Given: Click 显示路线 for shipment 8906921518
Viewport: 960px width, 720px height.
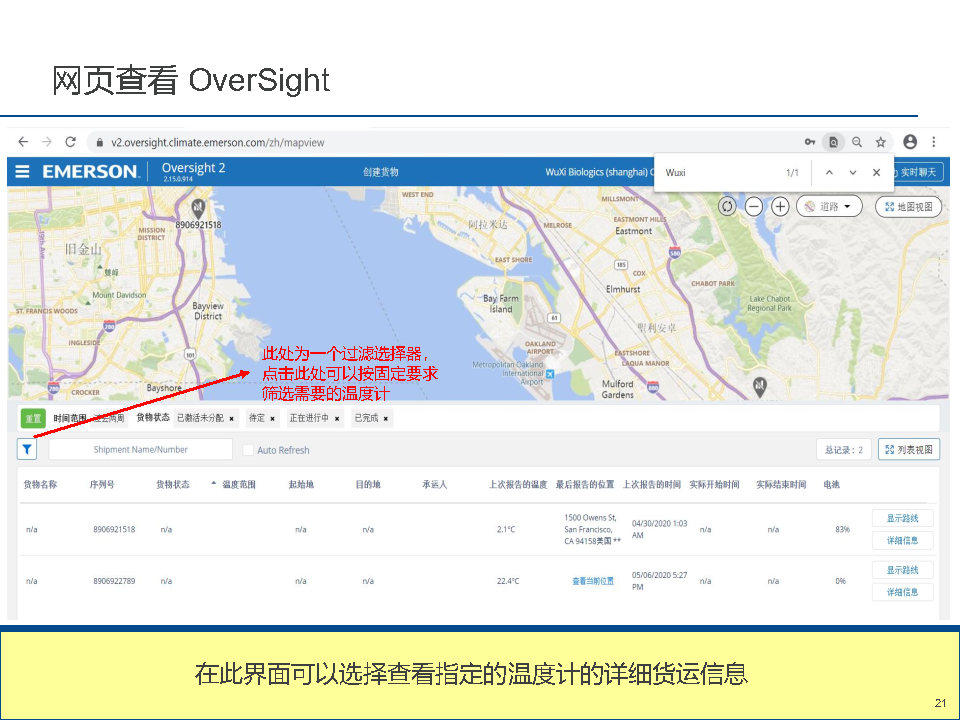Looking at the screenshot, I should pyautogui.click(x=902, y=518).
